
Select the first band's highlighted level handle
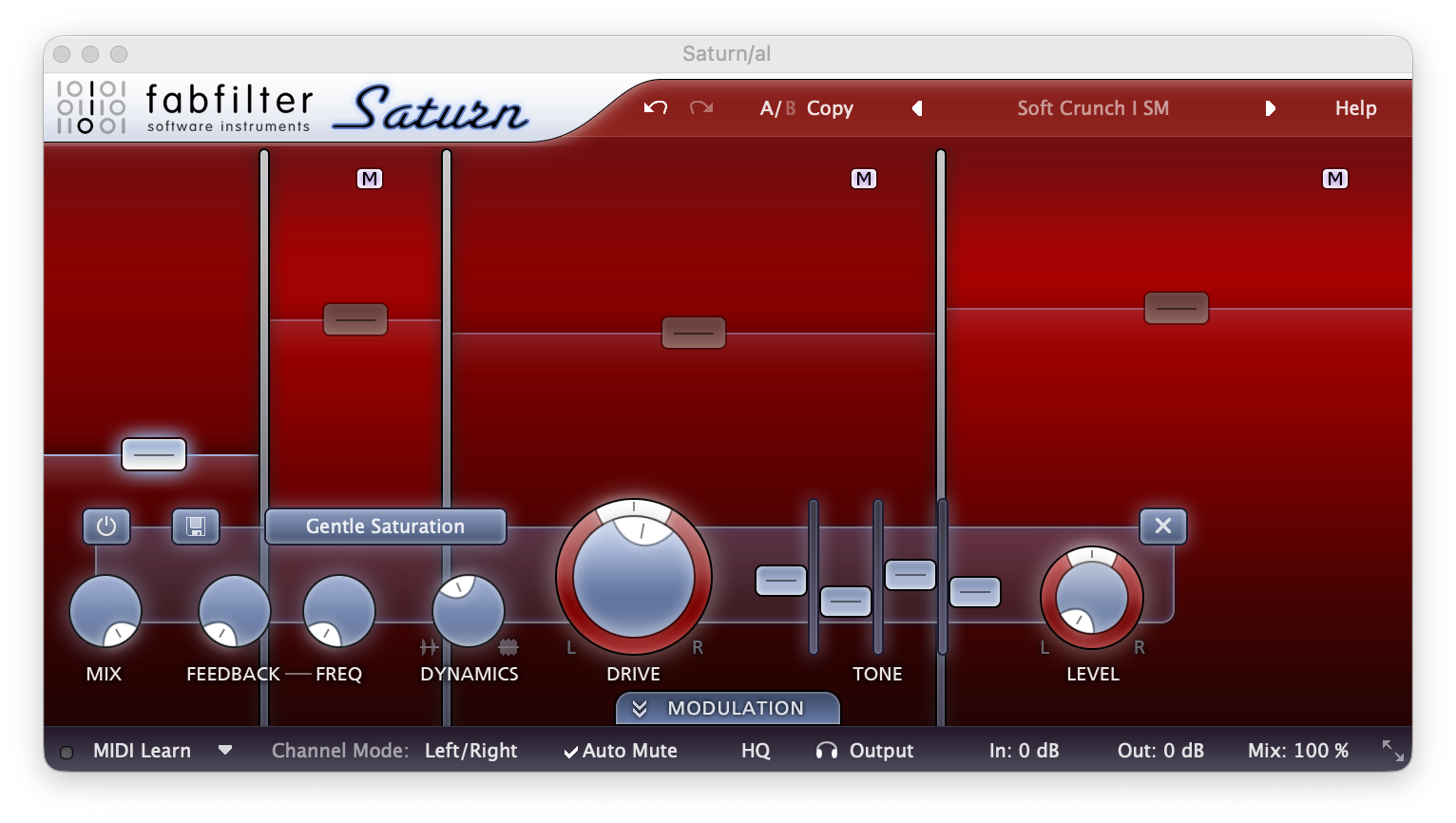pyautogui.click(x=154, y=454)
